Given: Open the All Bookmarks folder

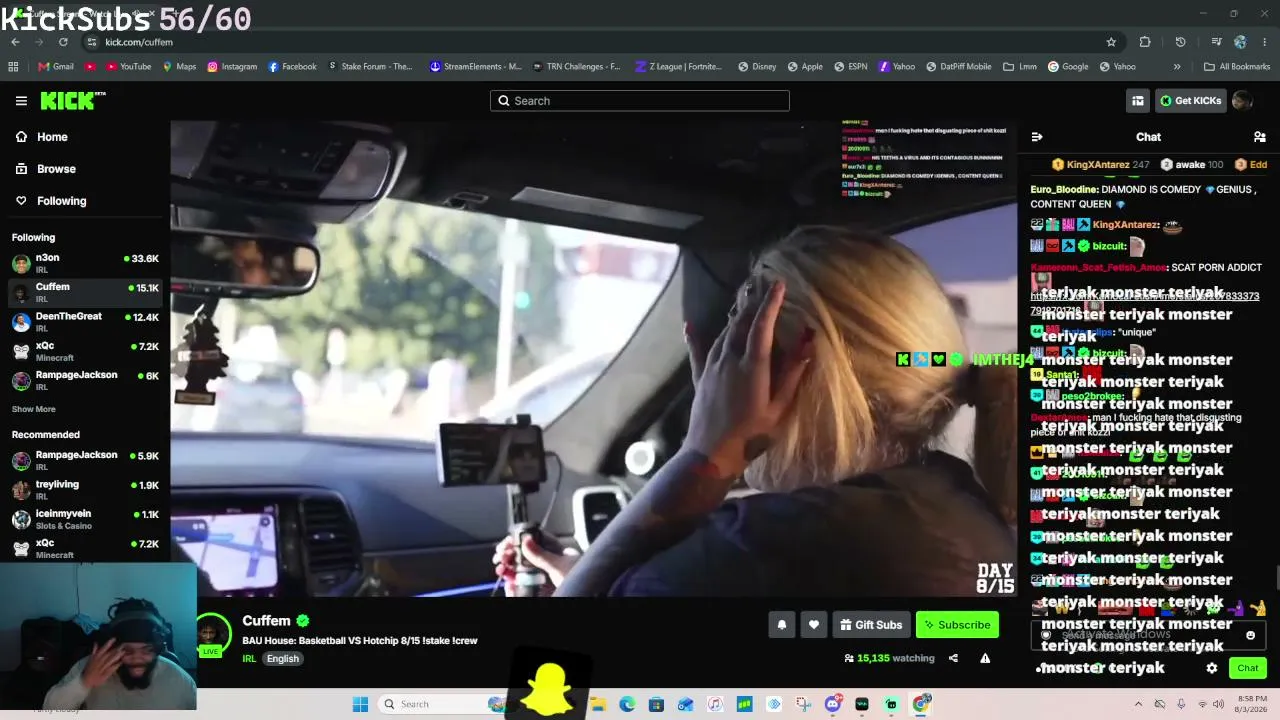Looking at the screenshot, I should click(1237, 67).
